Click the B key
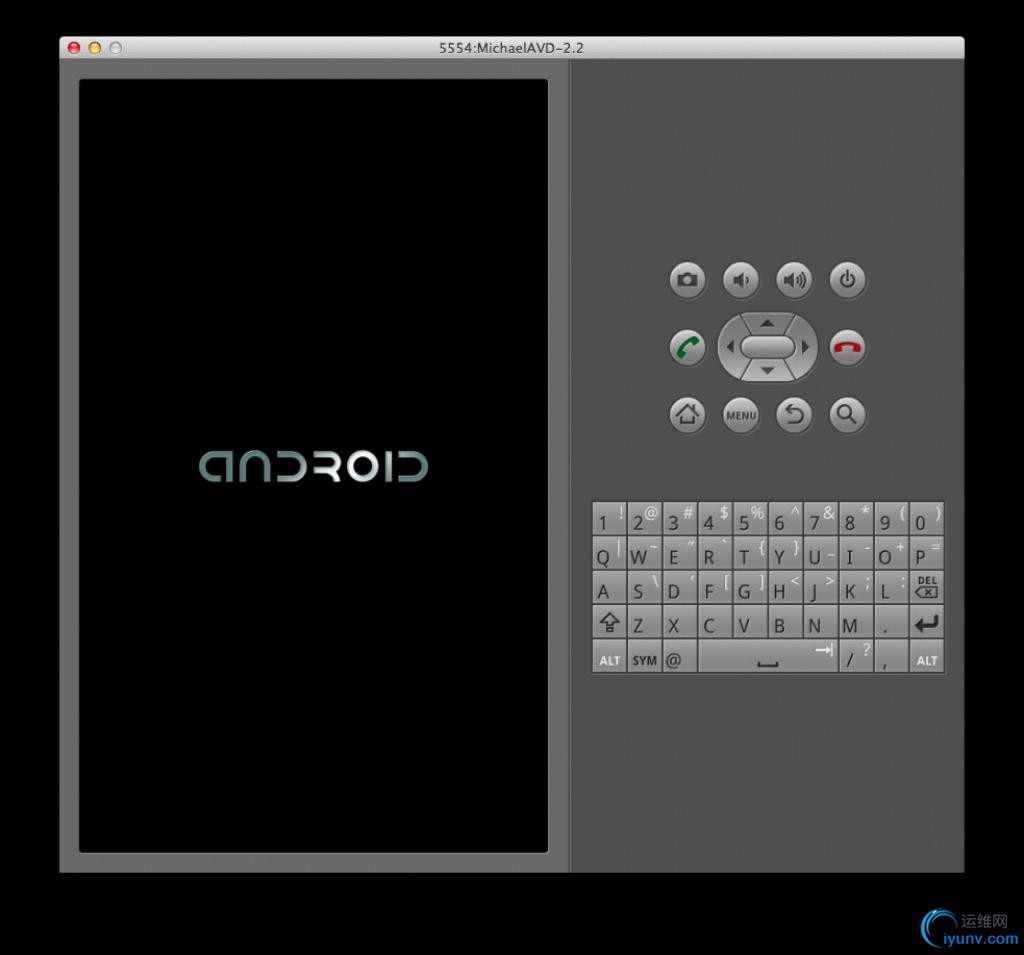 point(786,622)
